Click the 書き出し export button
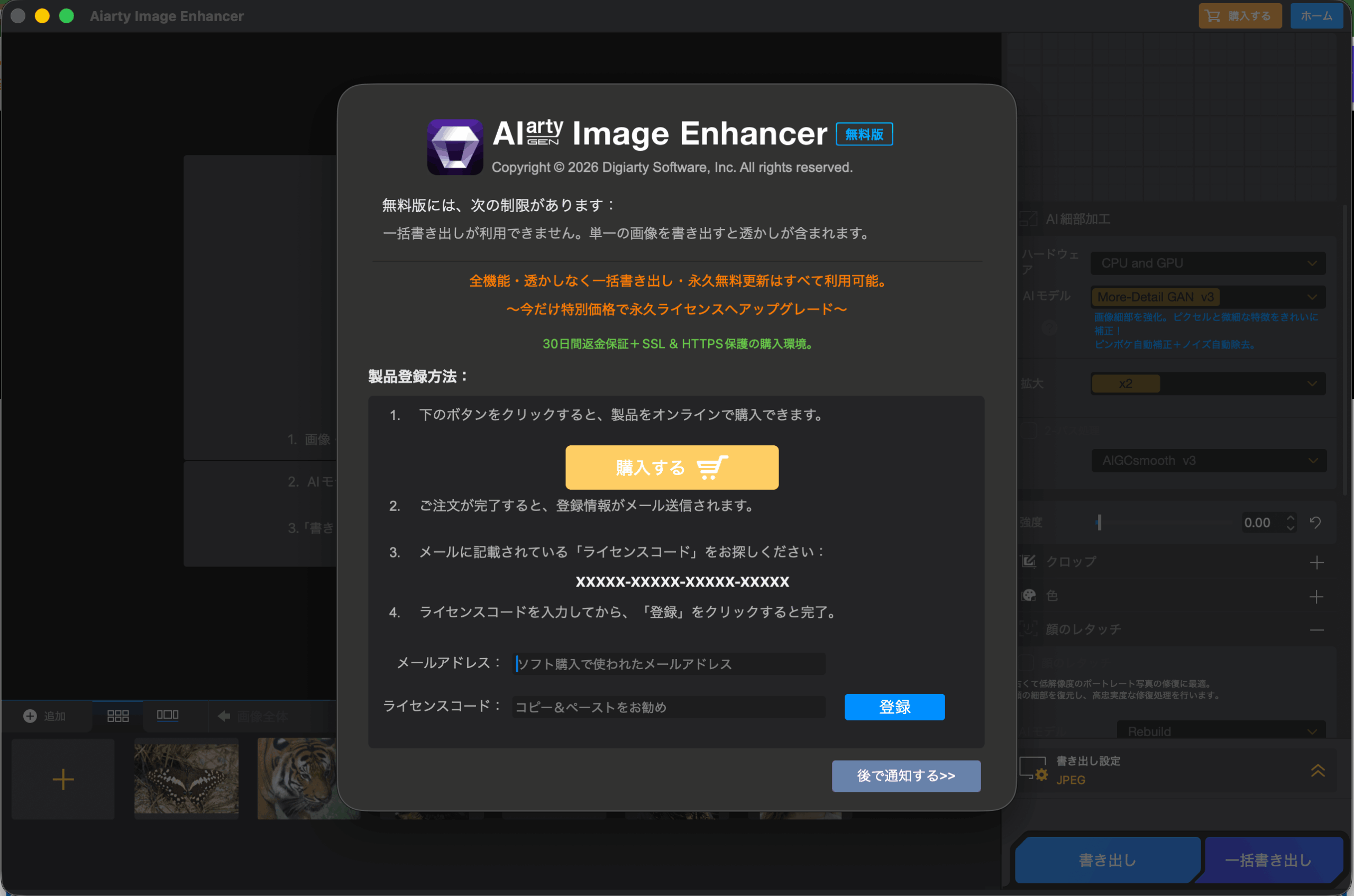The image size is (1354, 896). pyautogui.click(x=1107, y=860)
